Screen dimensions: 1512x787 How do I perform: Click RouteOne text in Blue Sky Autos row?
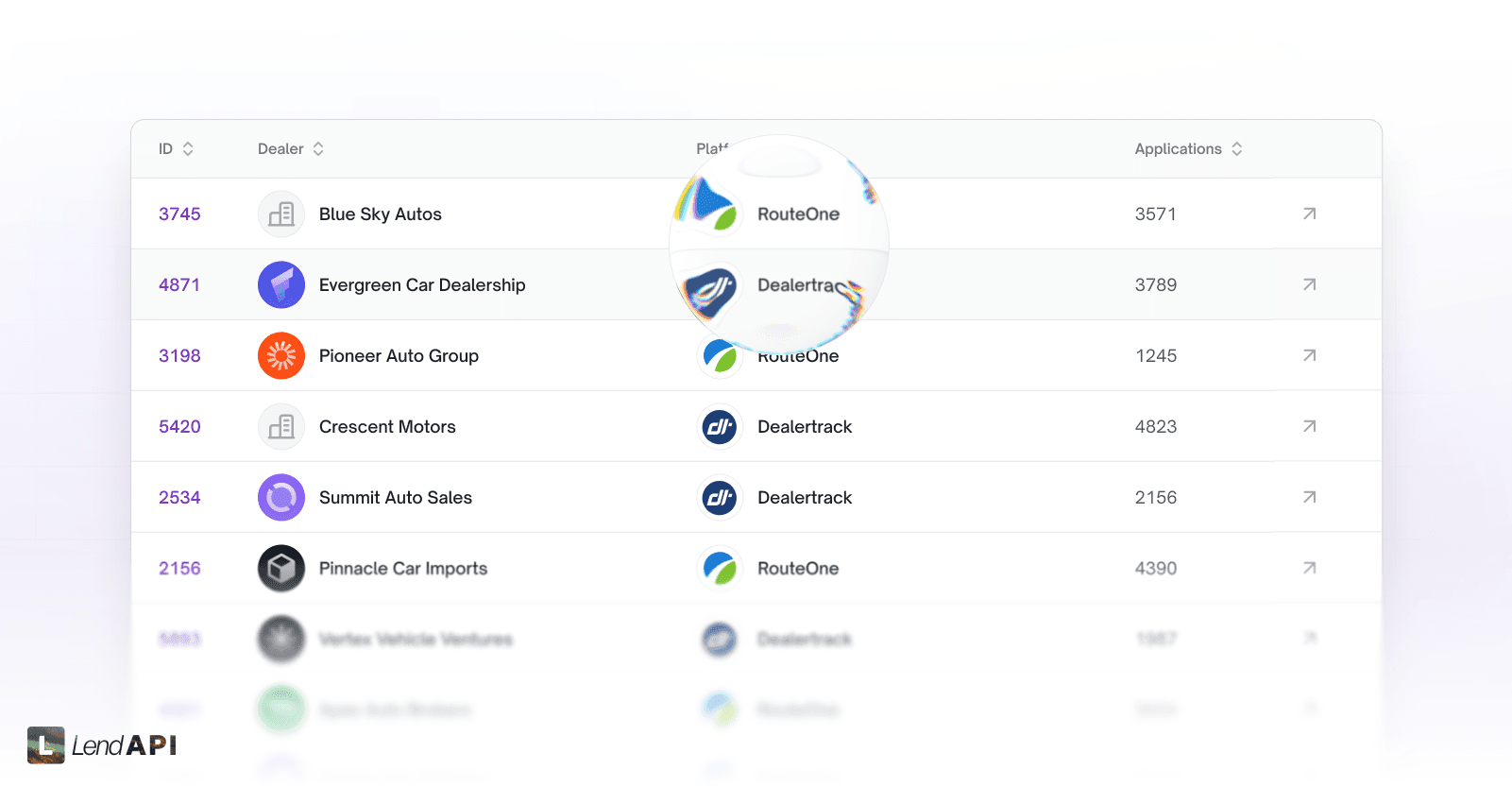(x=798, y=214)
